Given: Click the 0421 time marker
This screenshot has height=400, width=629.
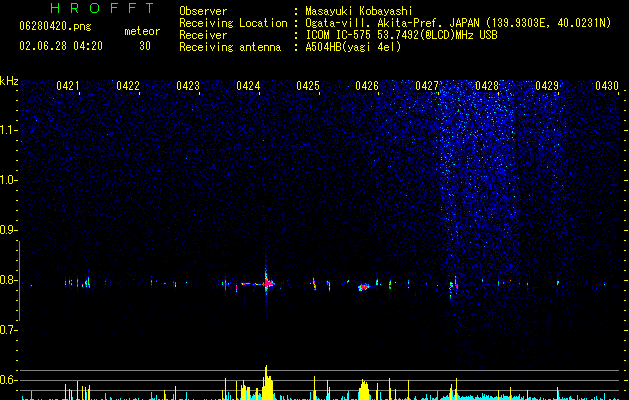Looking at the screenshot, I should click(68, 85).
